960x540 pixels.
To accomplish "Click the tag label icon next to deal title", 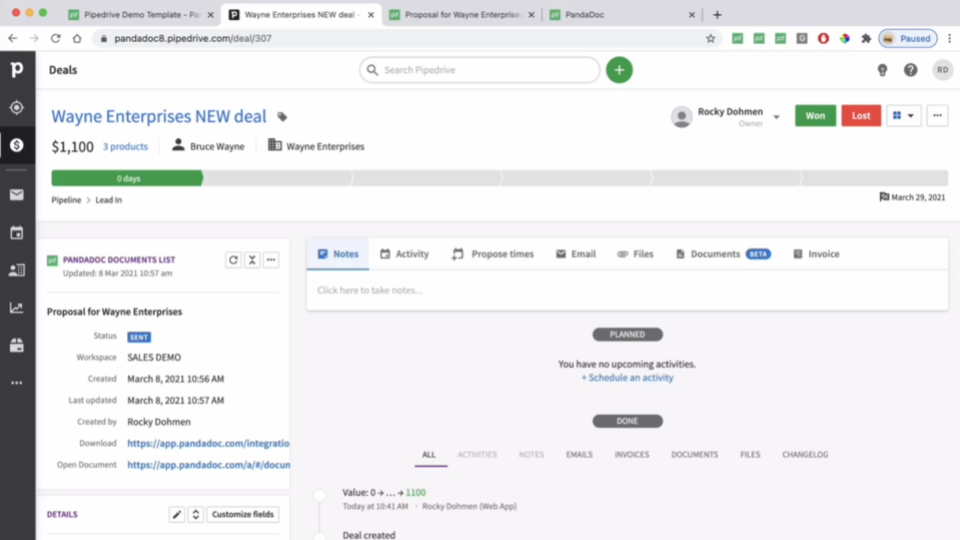I will point(282,116).
